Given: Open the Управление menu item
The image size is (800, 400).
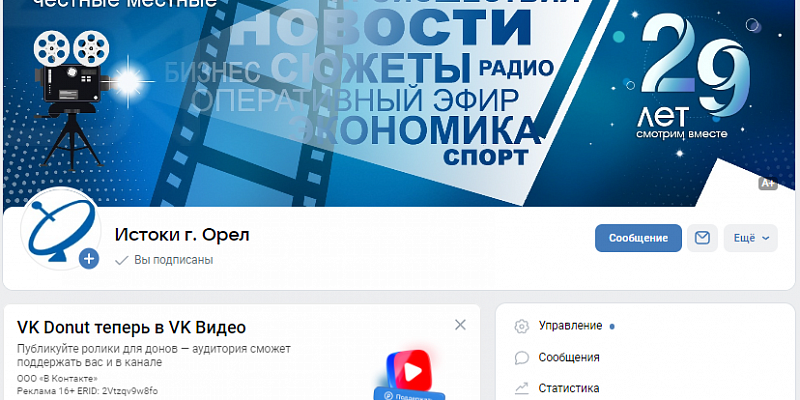Looking at the screenshot, I should click(x=570, y=326).
